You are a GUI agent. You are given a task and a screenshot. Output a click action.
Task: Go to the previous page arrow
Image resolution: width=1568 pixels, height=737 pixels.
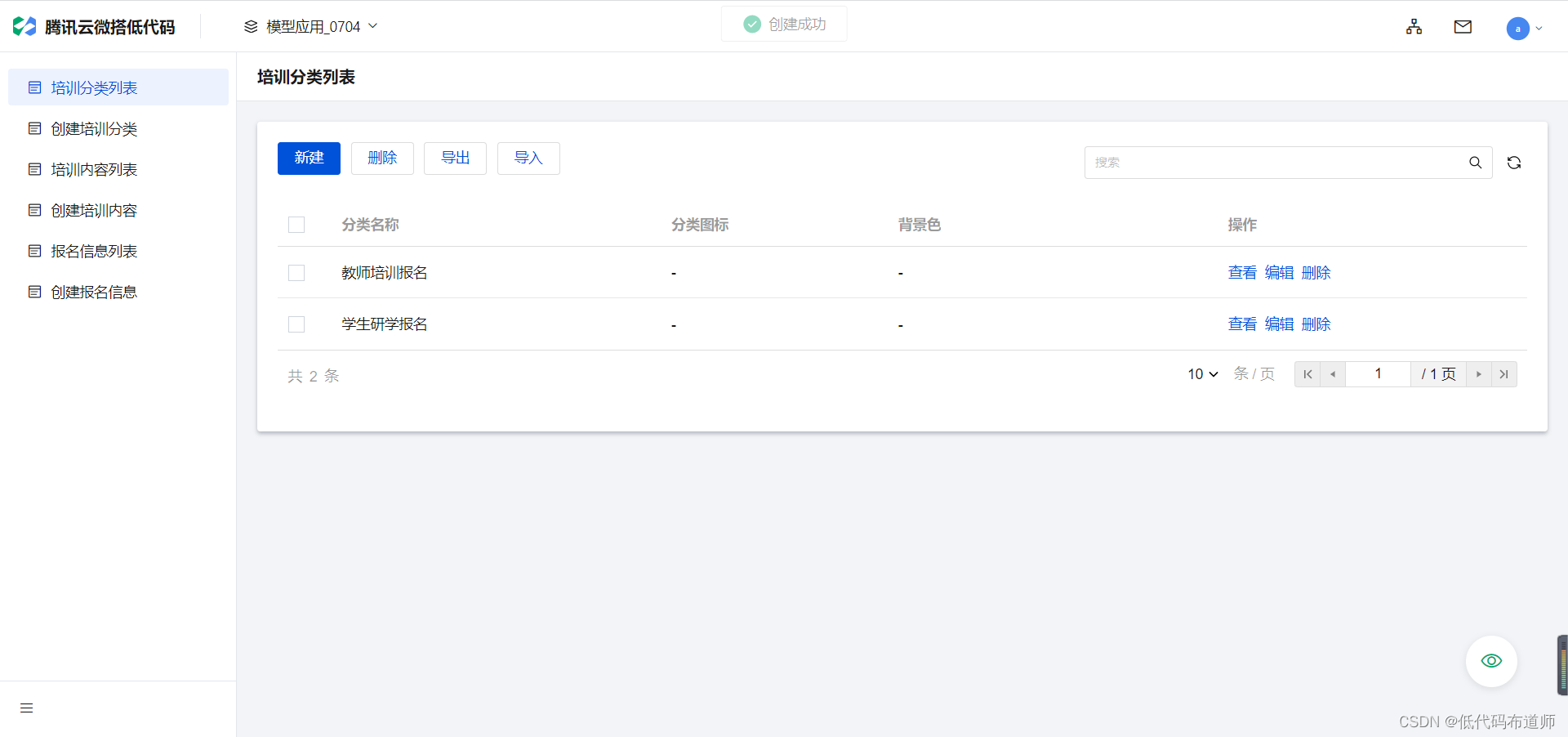pyautogui.click(x=1333, y=374)
